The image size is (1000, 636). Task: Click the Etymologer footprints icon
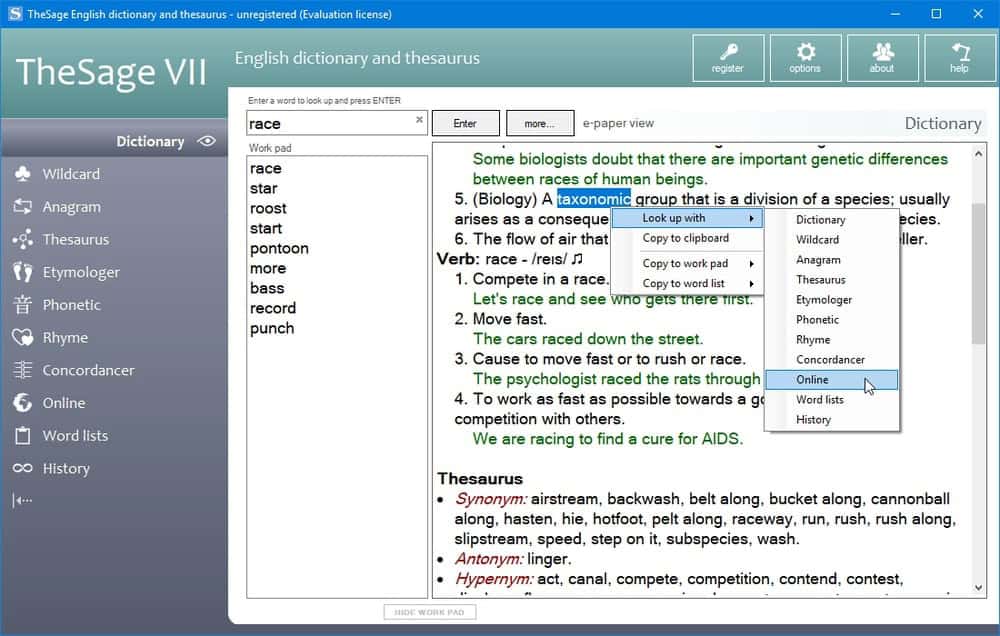coord(22,272)
